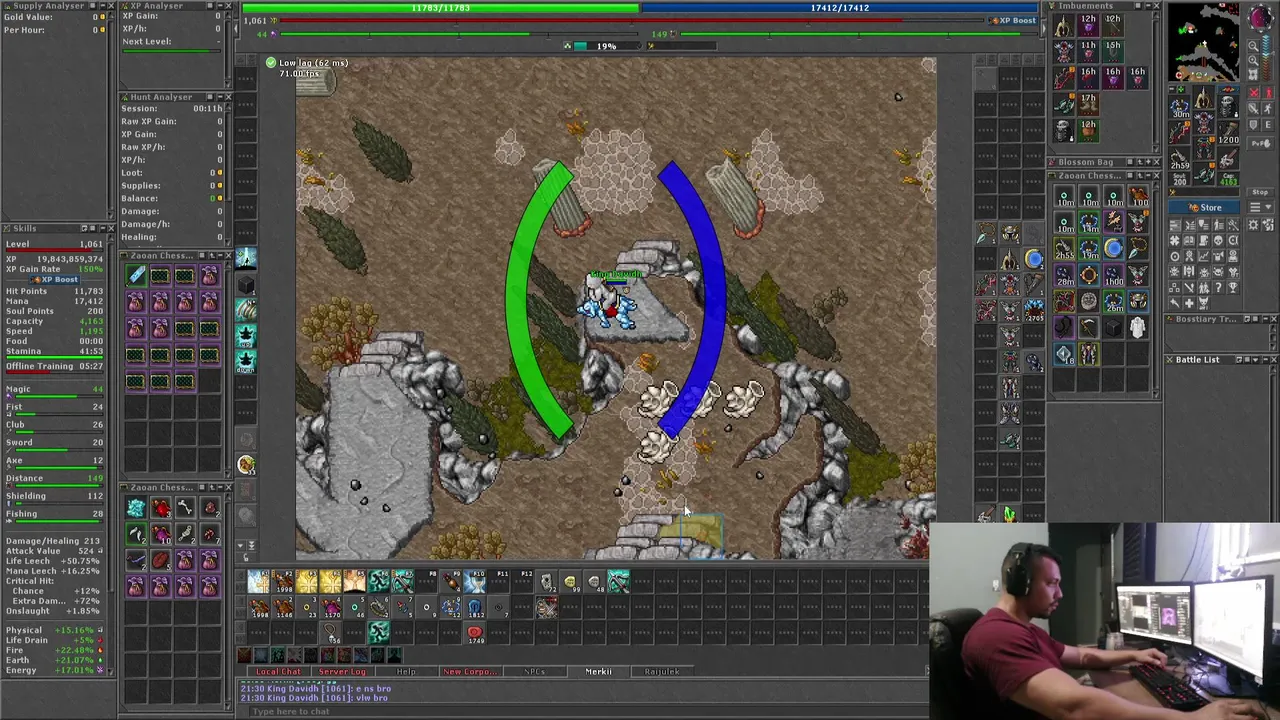Click the minimap compass rose

1261,18
